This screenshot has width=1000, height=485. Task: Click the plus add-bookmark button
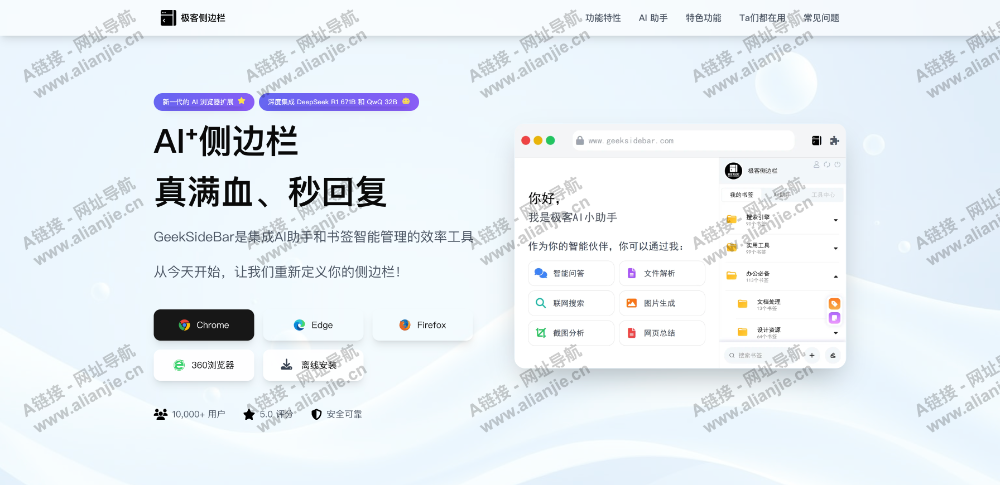click(x=812, y=355)
